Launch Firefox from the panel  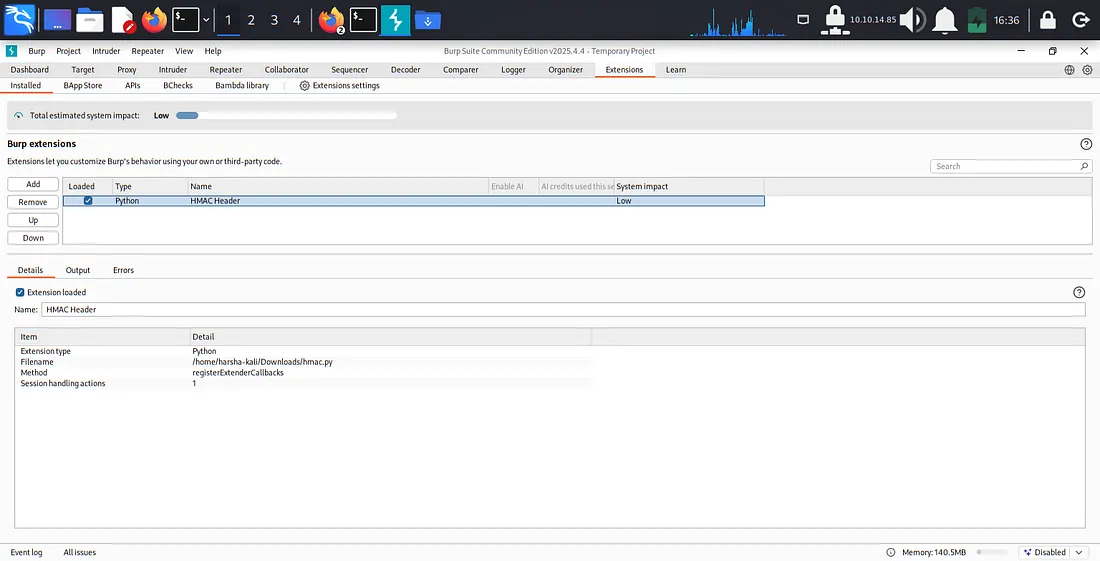pos(154,20)
